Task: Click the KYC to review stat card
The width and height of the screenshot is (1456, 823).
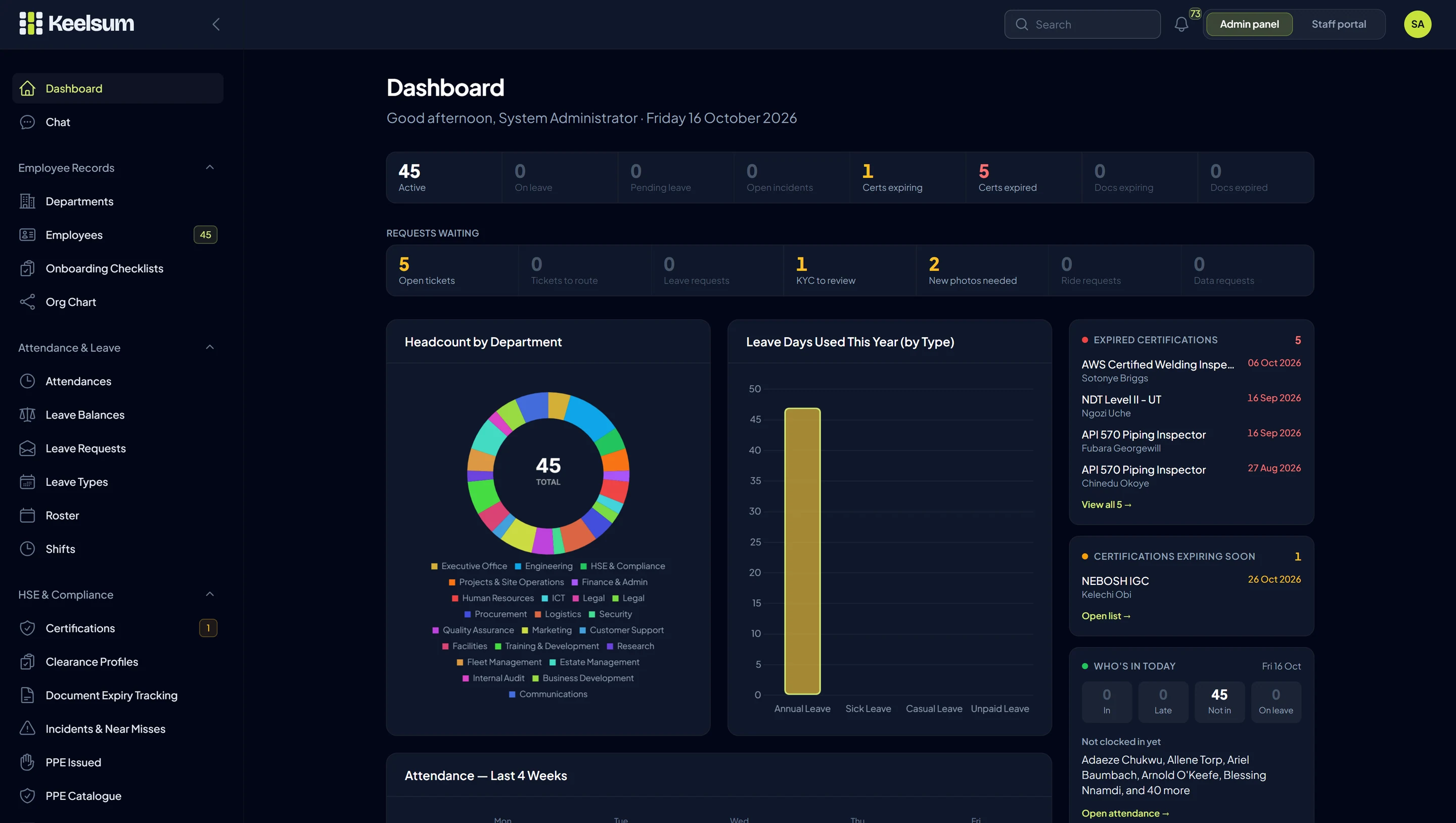Action: pos(849,270)
